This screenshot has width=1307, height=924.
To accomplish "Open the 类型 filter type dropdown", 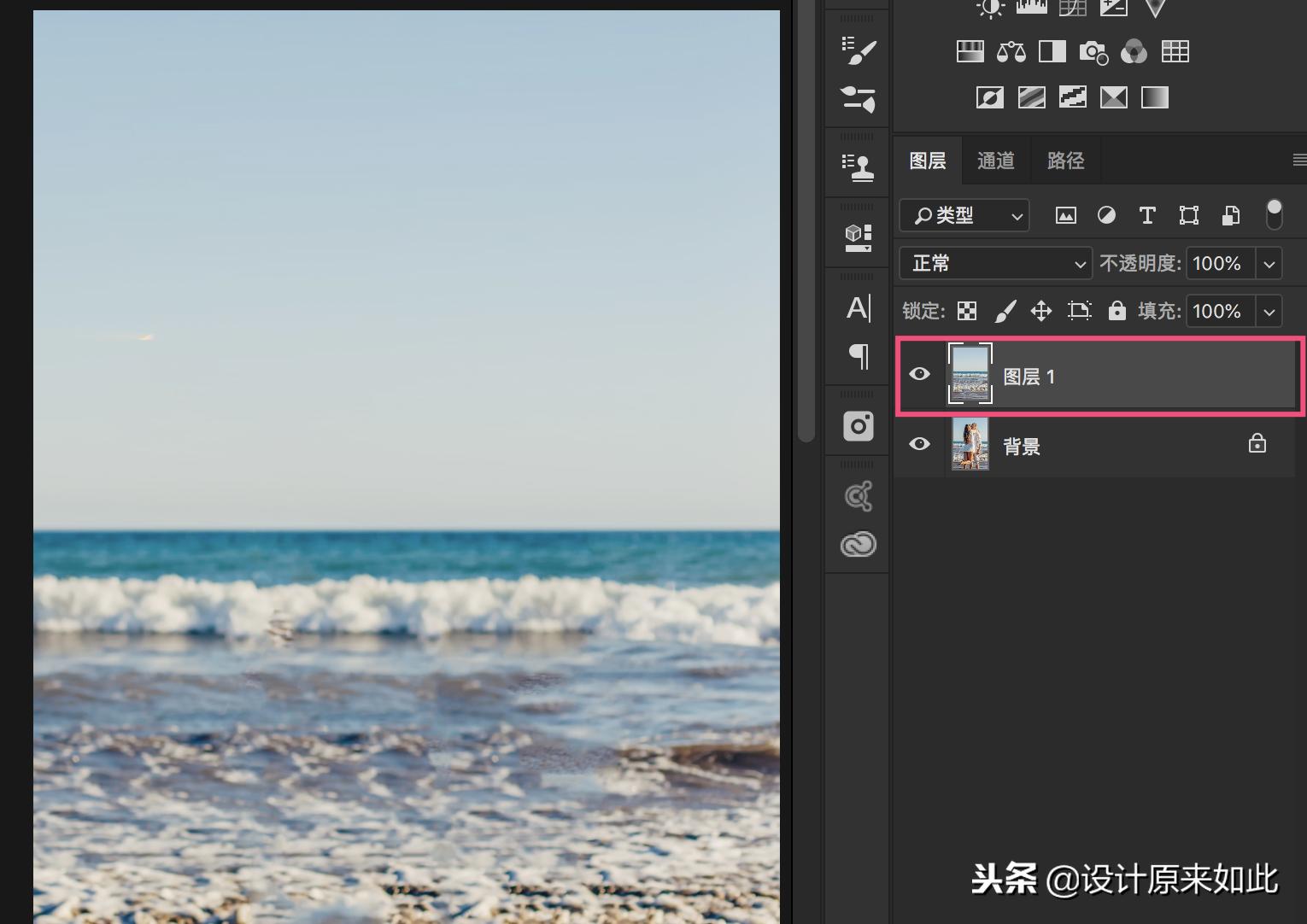I will [x=964, y=215].
